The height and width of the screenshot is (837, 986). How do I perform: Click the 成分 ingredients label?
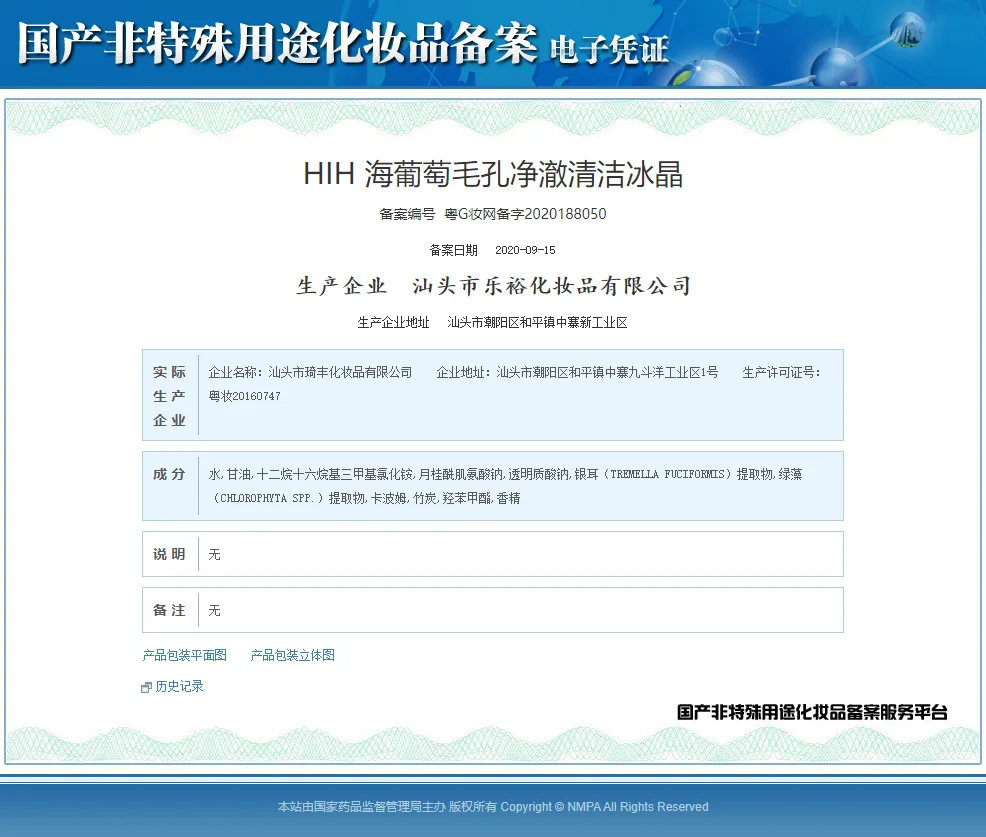(x=170, y=474)
